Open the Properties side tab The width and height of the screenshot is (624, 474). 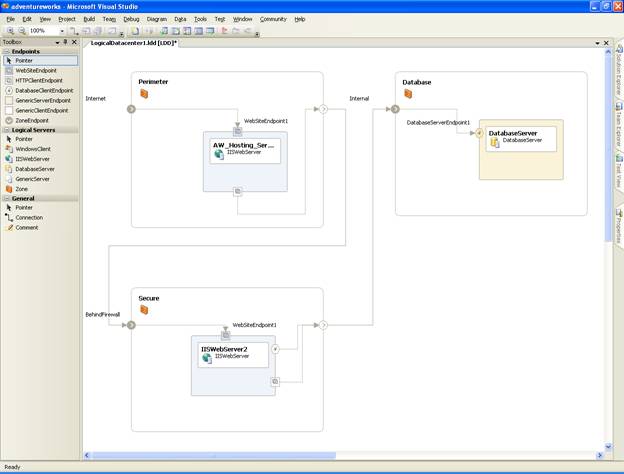(x=619, y=226)
